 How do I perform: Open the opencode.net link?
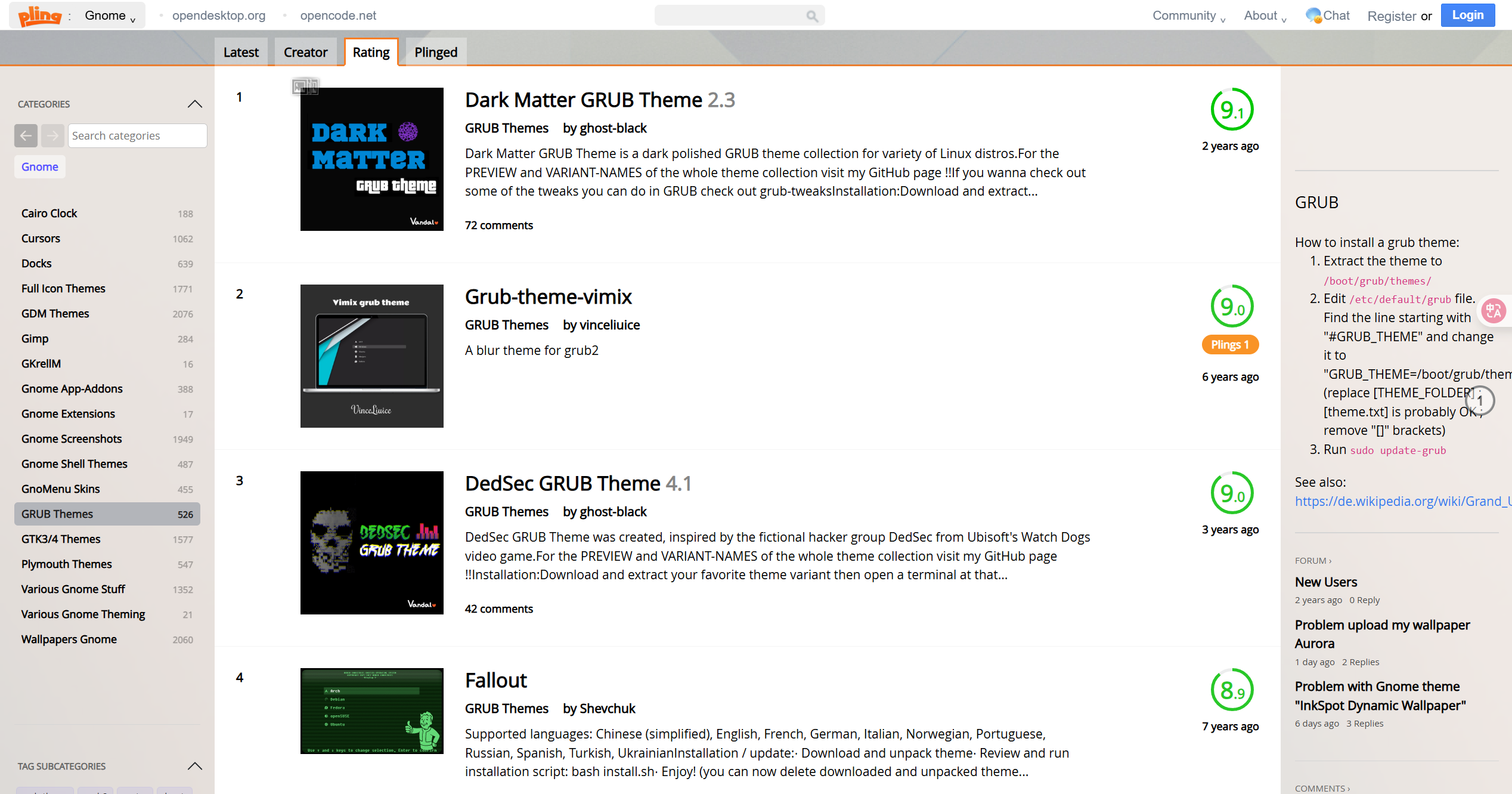338,16
